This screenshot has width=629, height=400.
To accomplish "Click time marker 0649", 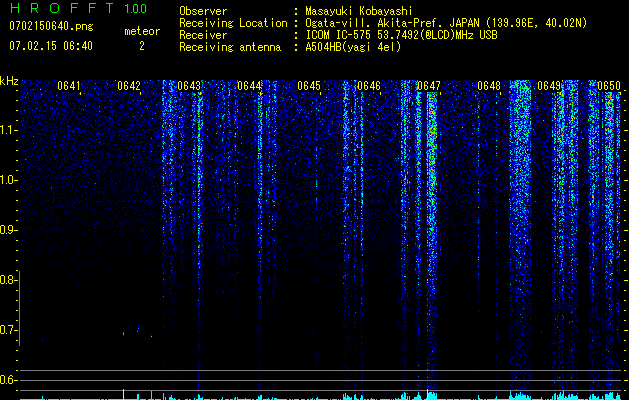I will 549,86.
